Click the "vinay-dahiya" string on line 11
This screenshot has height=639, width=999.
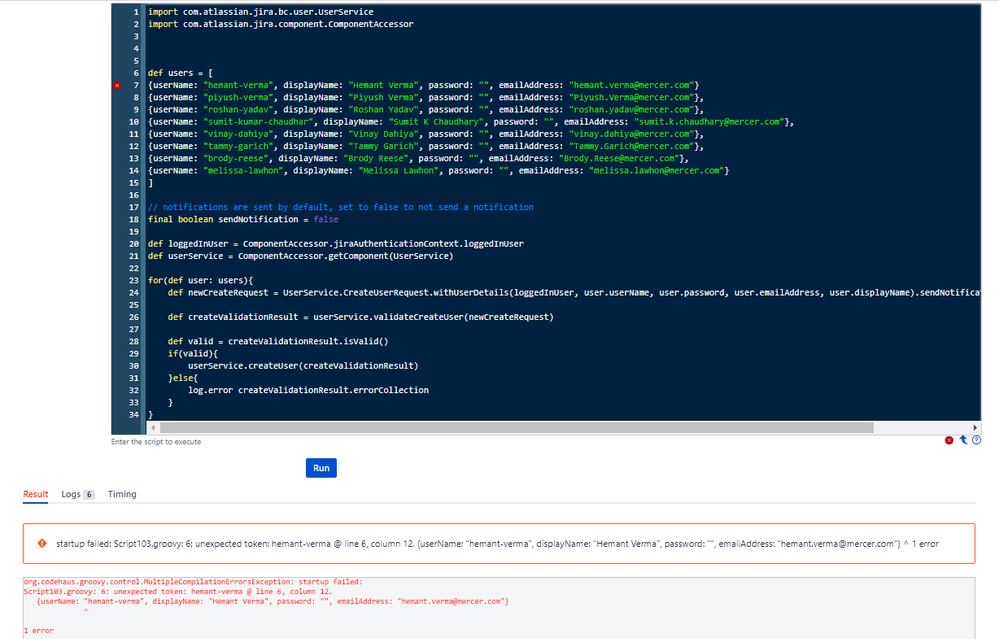pos(238,134)
